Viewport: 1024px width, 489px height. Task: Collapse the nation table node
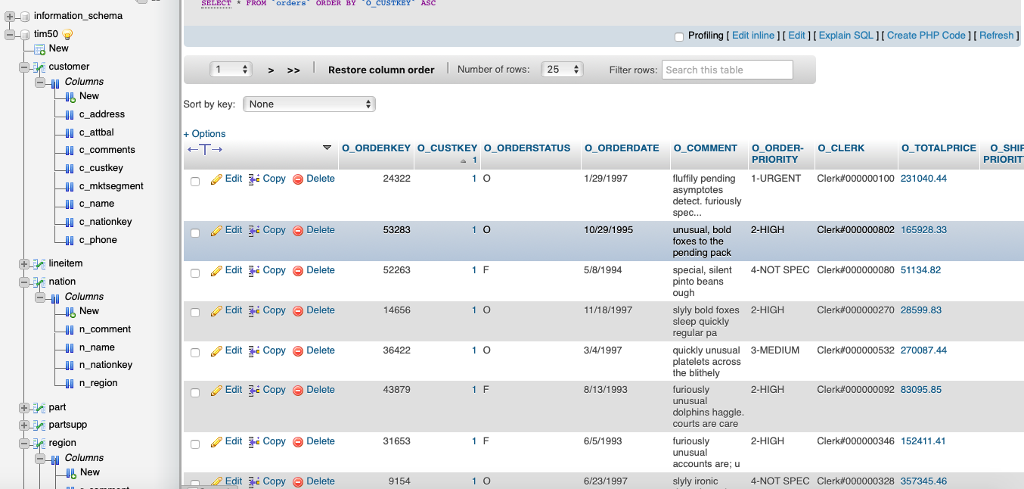click(25, 282)
